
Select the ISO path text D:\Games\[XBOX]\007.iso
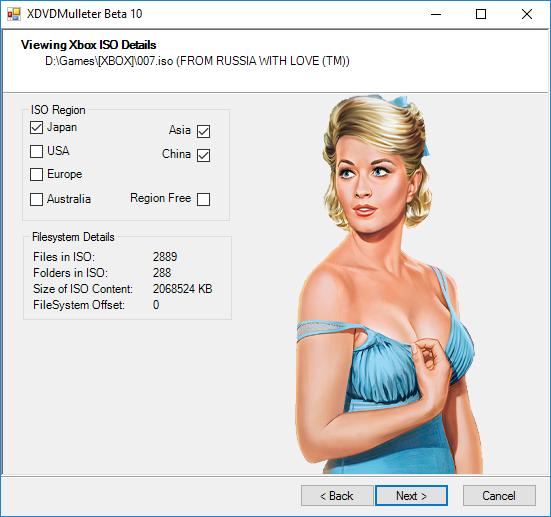[x=109, y=61]
